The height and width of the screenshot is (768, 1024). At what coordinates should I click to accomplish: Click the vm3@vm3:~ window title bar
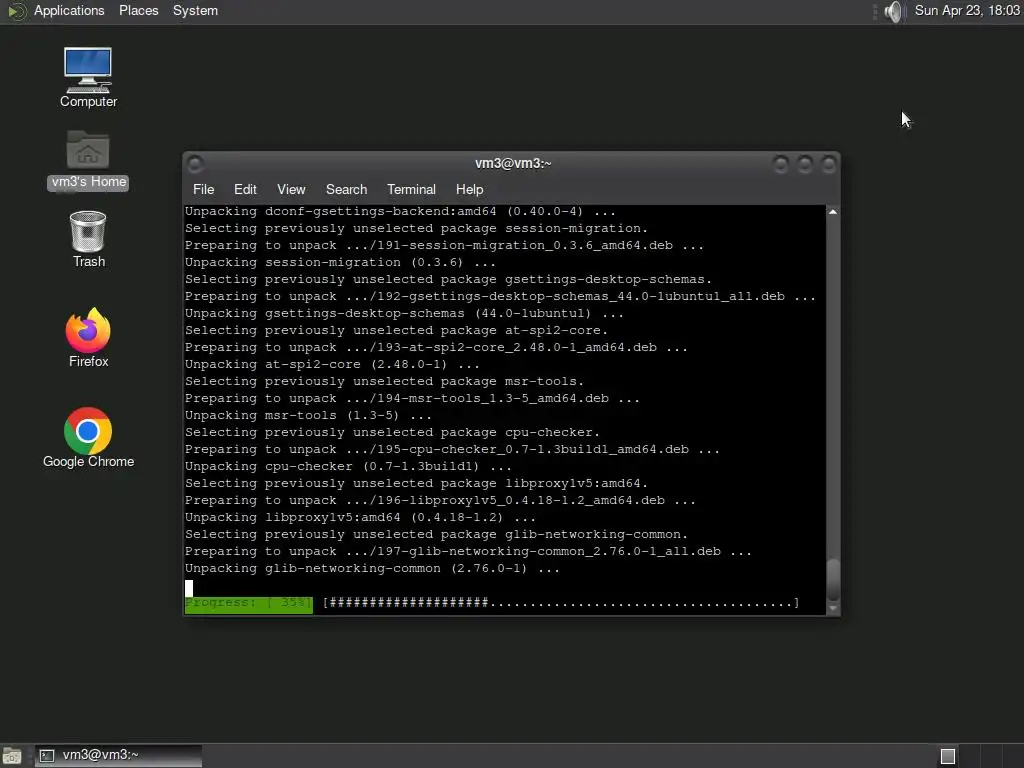pyautogui.click(x=513, y=163)
